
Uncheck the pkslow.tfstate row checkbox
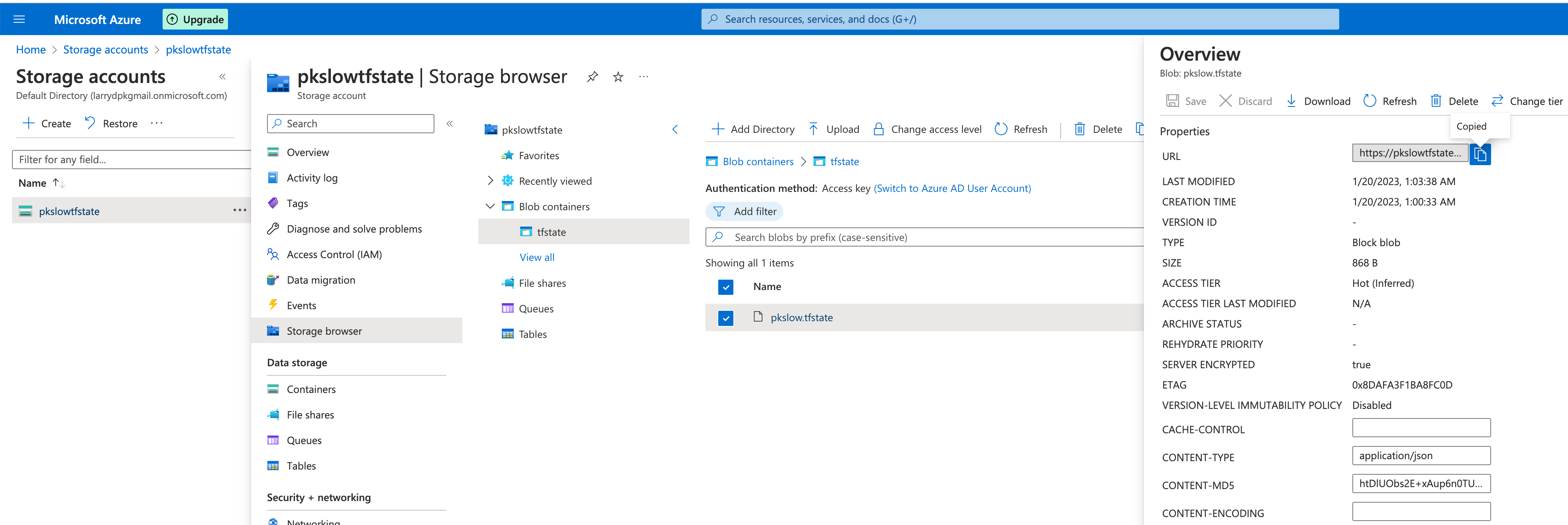coord(725,318)
